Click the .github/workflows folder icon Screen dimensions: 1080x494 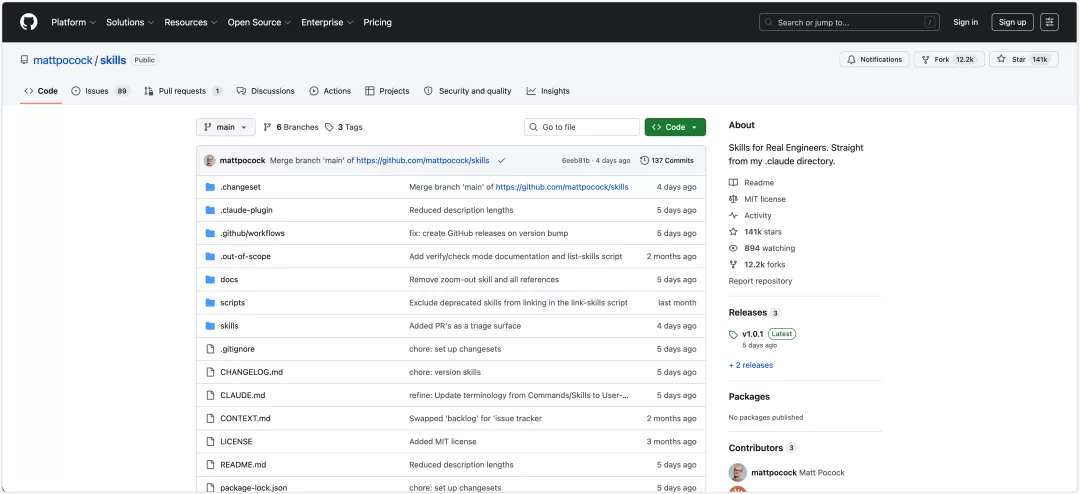click(x=210, y=233)
